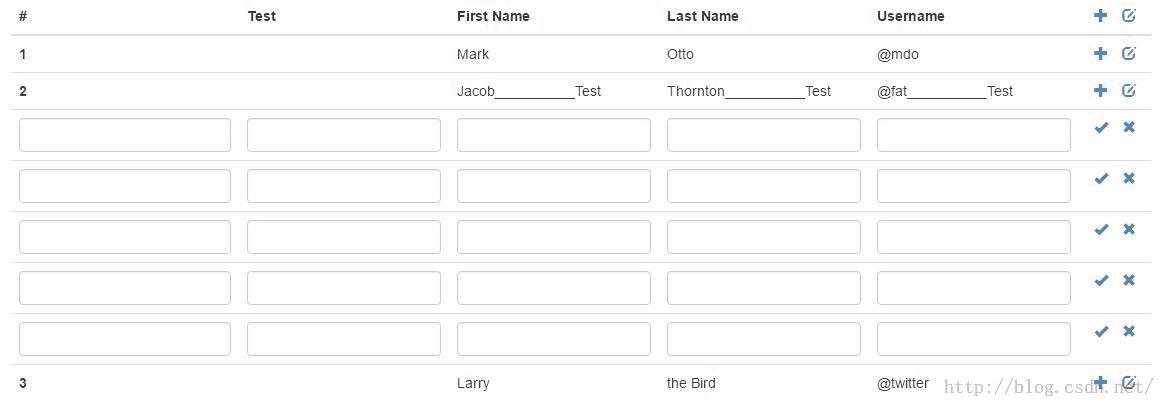Click the plus icon in the Jacob row
This screenshot has width=1166, height=407.
[1100, 91]
